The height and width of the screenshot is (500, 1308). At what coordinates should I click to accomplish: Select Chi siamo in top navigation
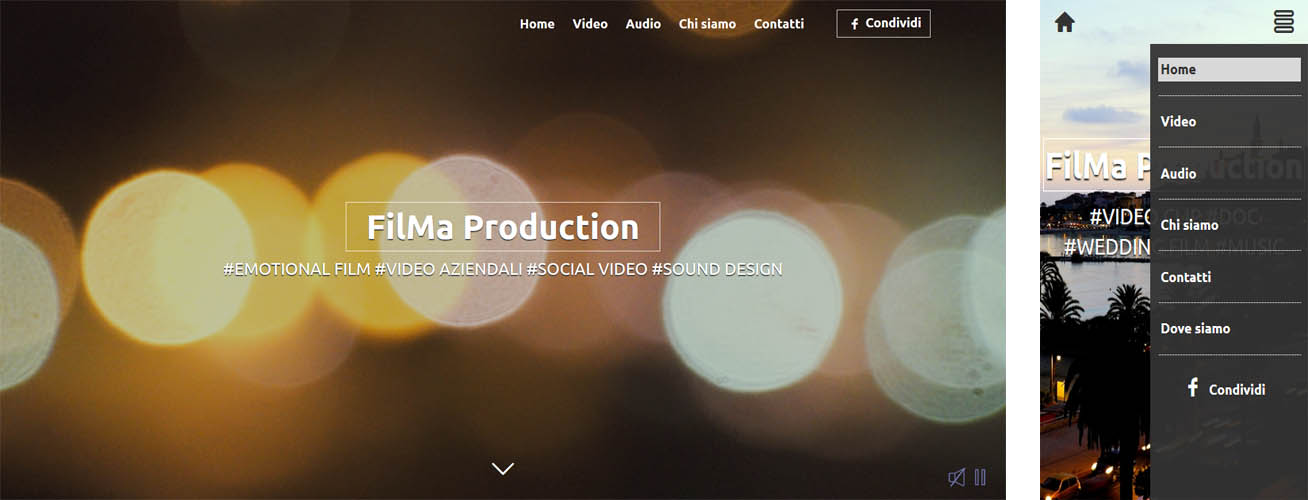707,24
